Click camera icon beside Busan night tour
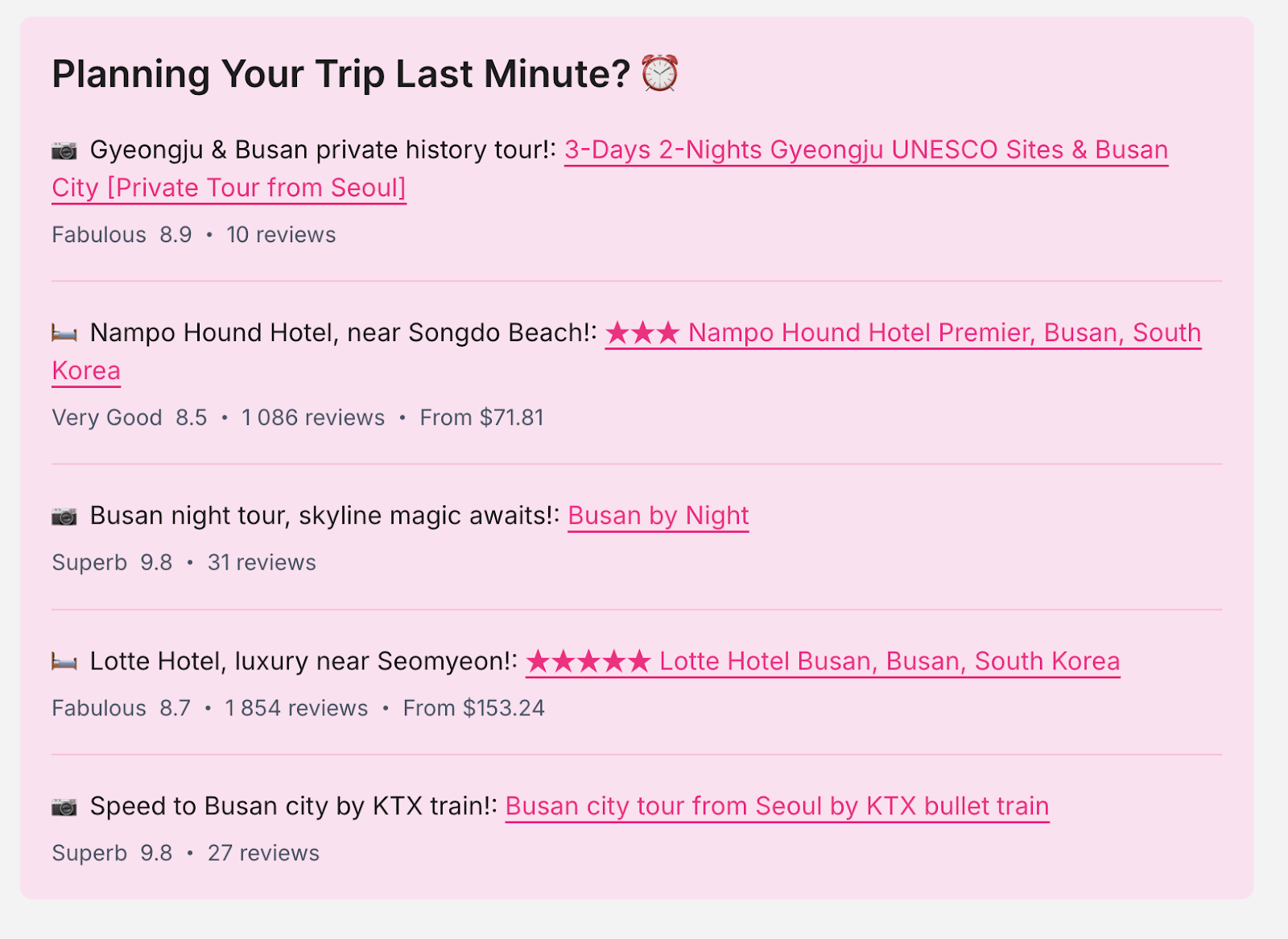This screenshot has height=939, width=1288. (64, 517)
